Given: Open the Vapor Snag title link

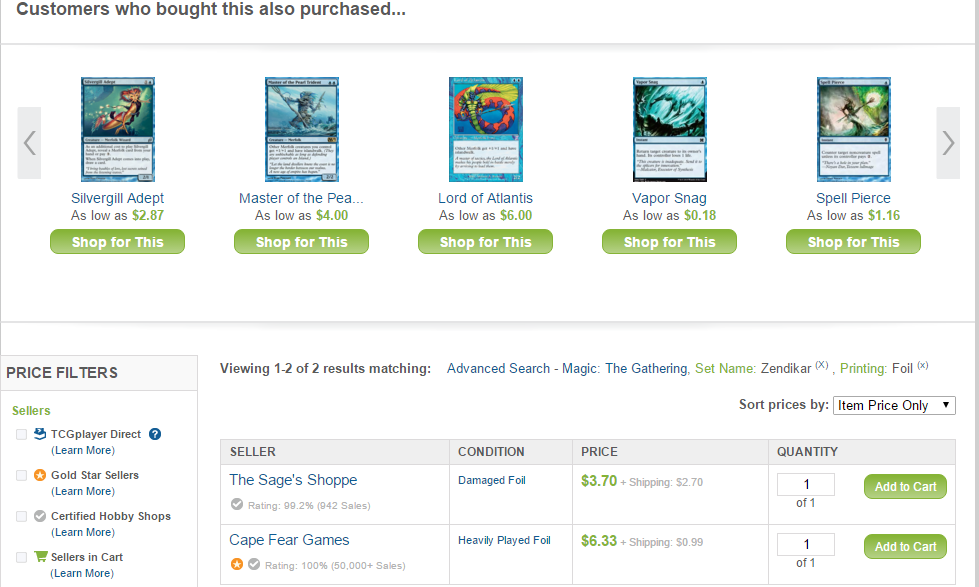Looking at the screenshot, I should [x=669, y=198].
